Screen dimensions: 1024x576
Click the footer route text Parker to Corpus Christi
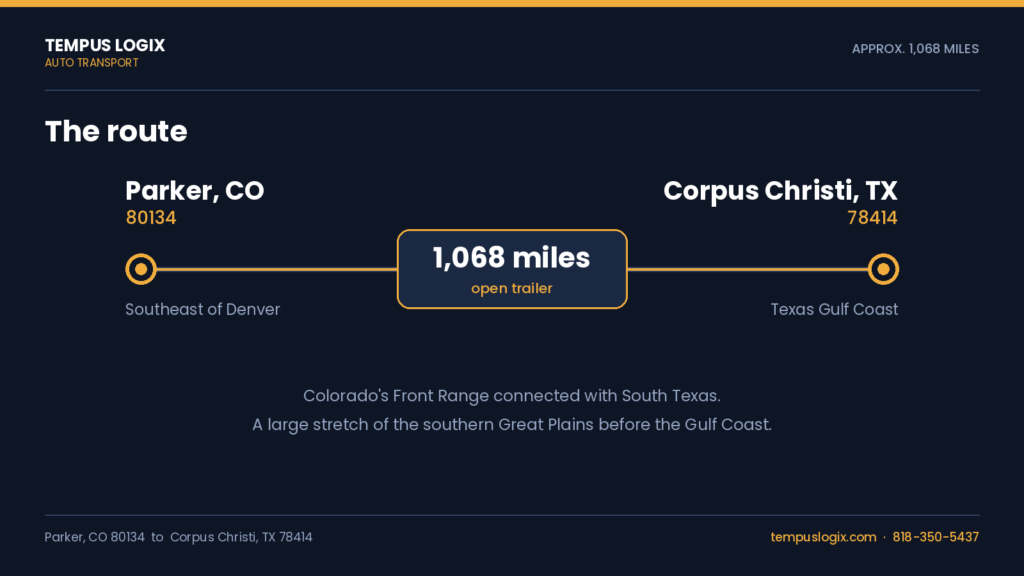[x=178, y=537]
